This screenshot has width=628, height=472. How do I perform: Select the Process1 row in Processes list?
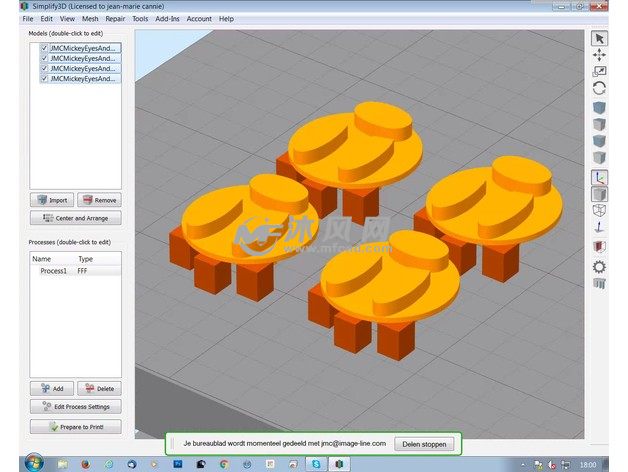click(x=54, y=271)
